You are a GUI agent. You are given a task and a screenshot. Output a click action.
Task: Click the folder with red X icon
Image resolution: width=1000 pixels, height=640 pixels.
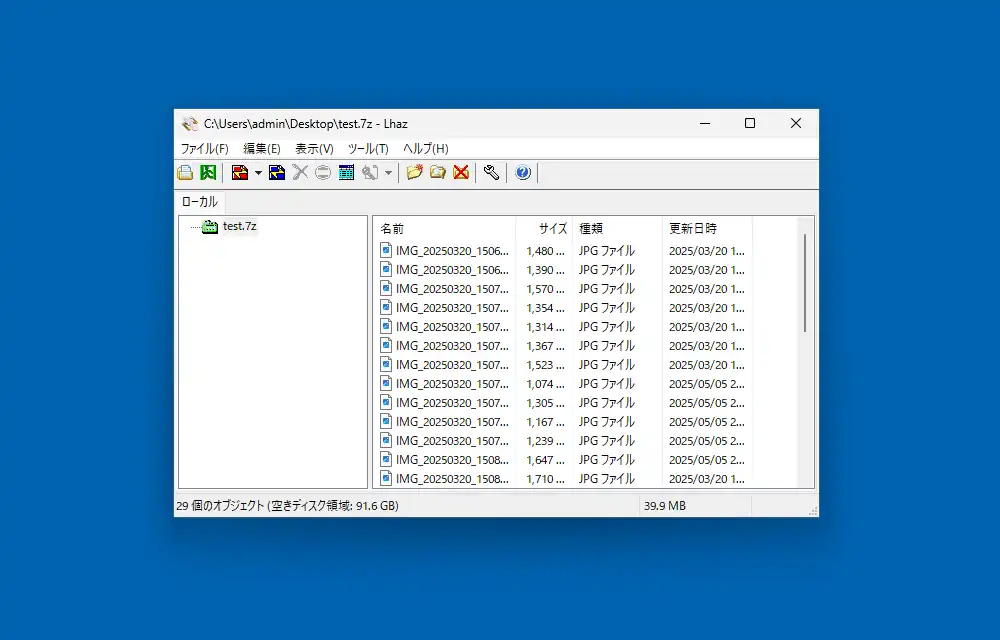[461, 173]
